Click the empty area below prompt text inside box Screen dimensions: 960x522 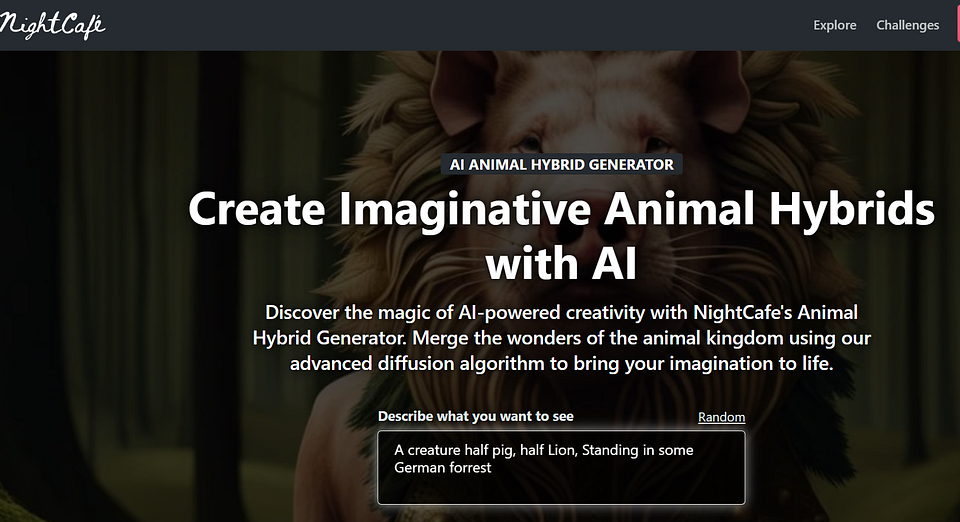pyautogui.click(x=561, y=490)
